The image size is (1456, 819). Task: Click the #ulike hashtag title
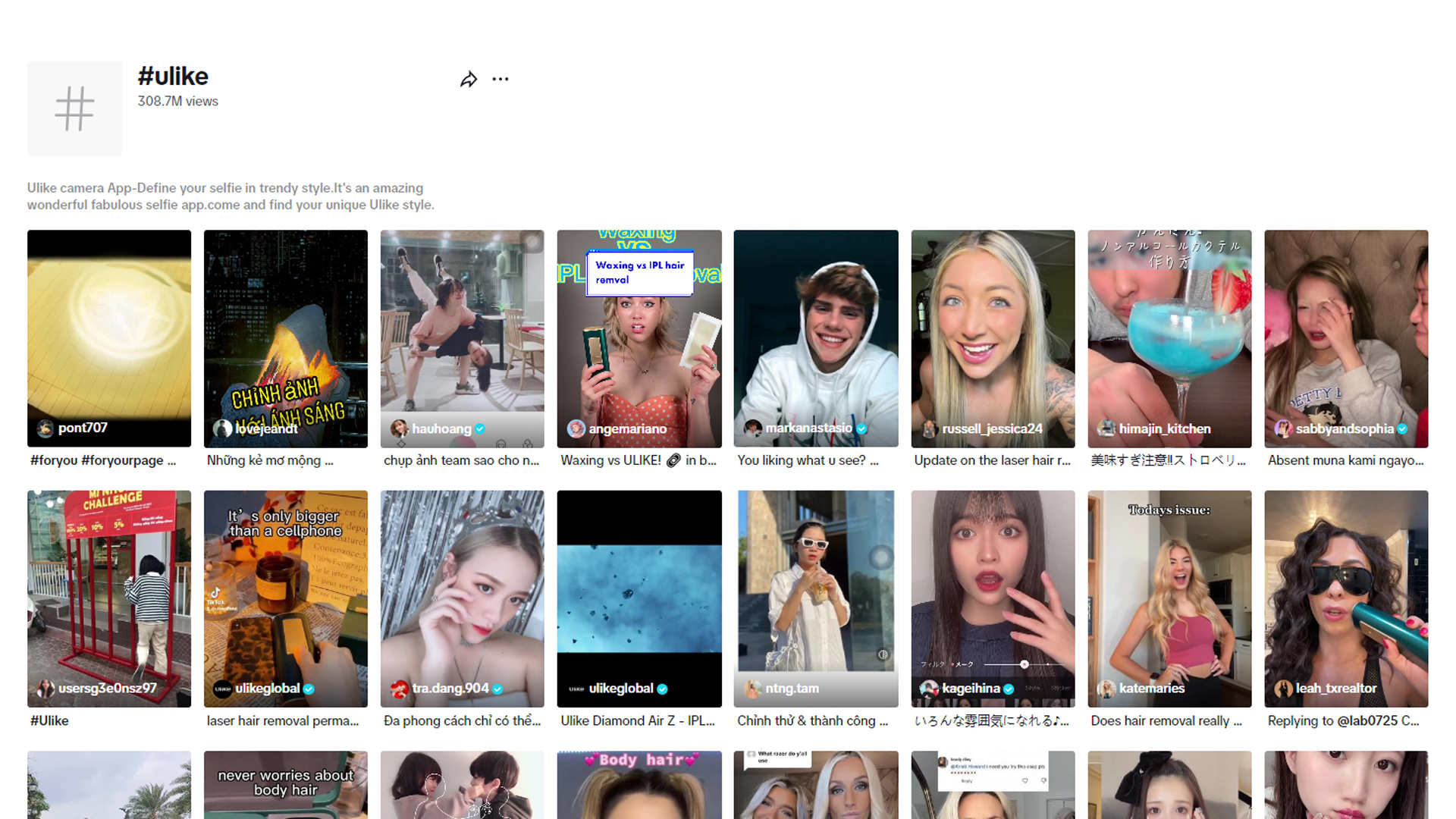pyautogui.click(x=173, y=77)
